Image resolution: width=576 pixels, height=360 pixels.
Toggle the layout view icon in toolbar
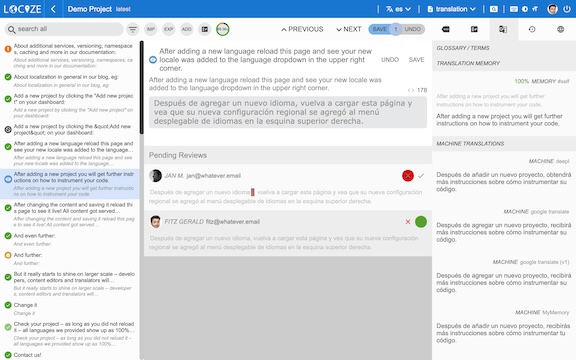pos(205,29)
